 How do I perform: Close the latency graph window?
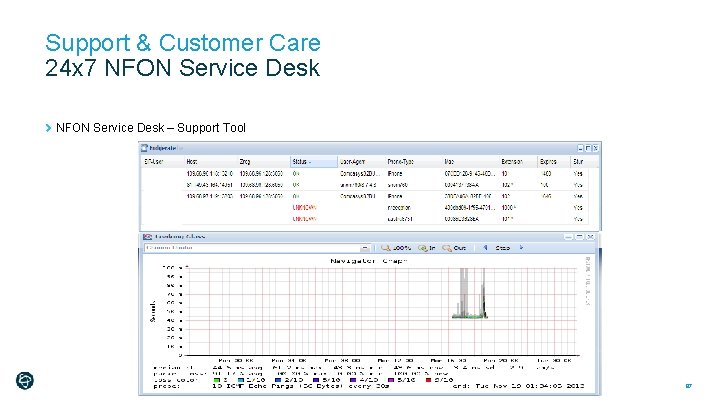click(x=591, y=237)
